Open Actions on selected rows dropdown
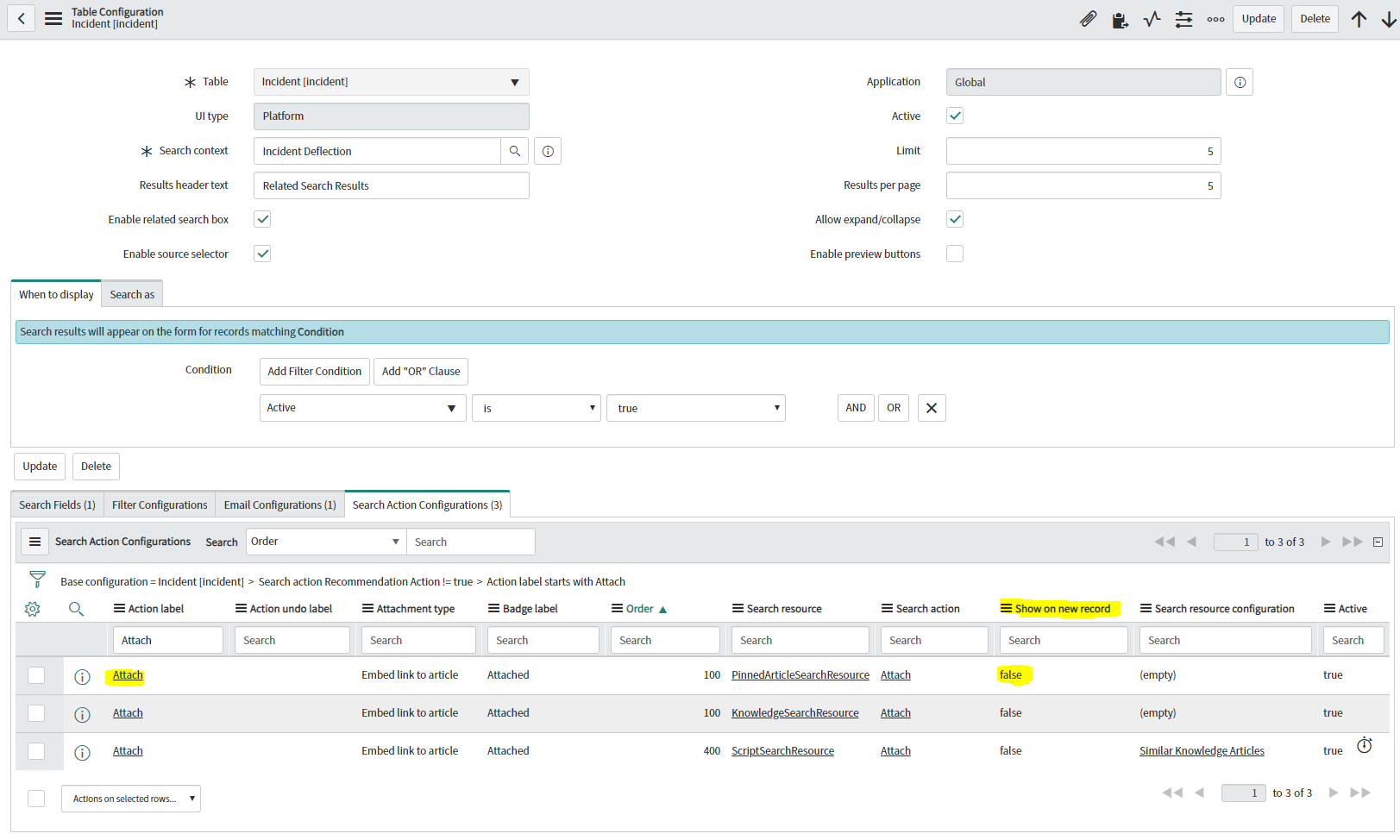1400x840 pixels. pyautogui.click(x=131, y=799)
